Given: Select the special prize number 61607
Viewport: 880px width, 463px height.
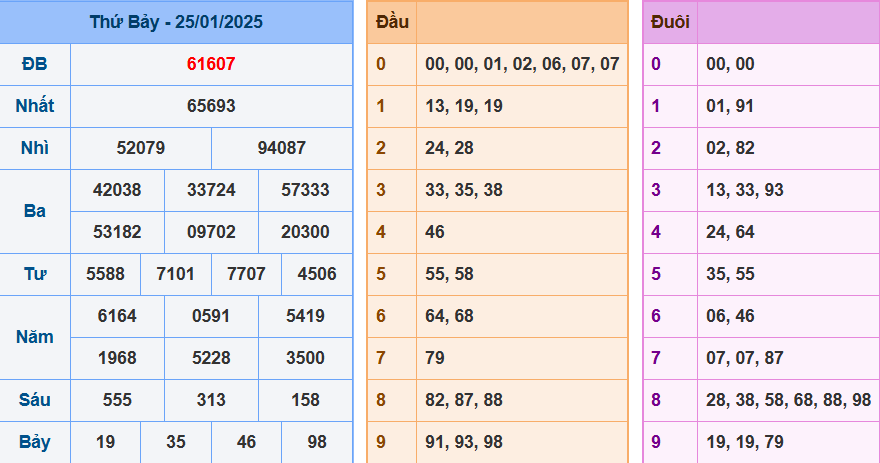Looking at the screenshot, I should click(211, 64).
